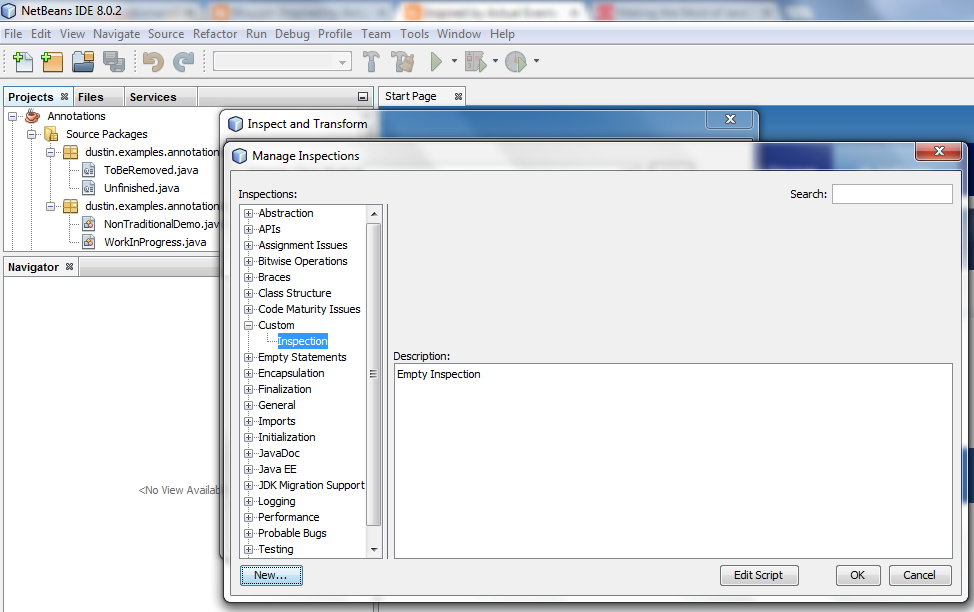Select the Inspection item under Custom

click(303, 341)
